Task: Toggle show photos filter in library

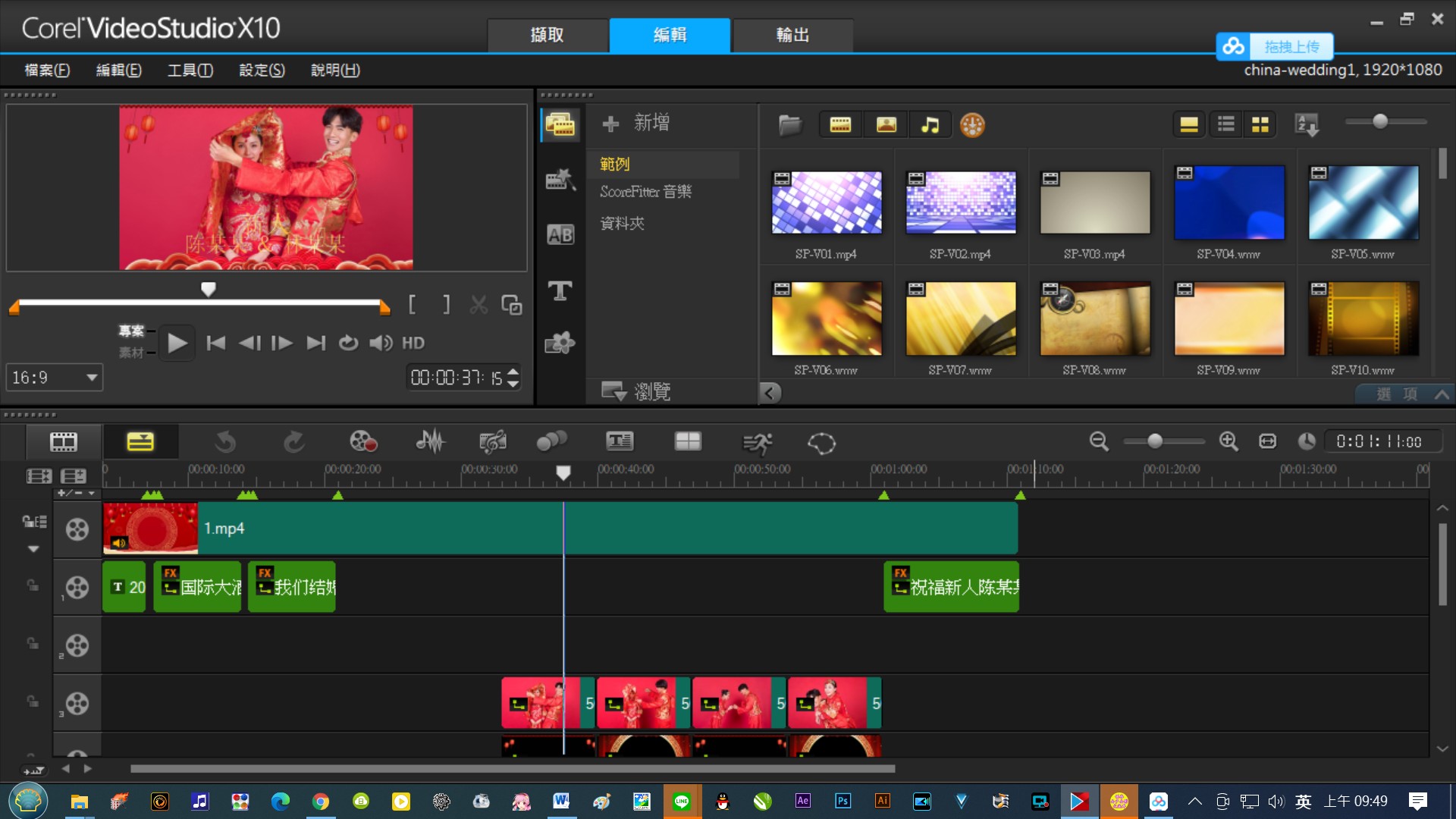Action: coord(886,125)
